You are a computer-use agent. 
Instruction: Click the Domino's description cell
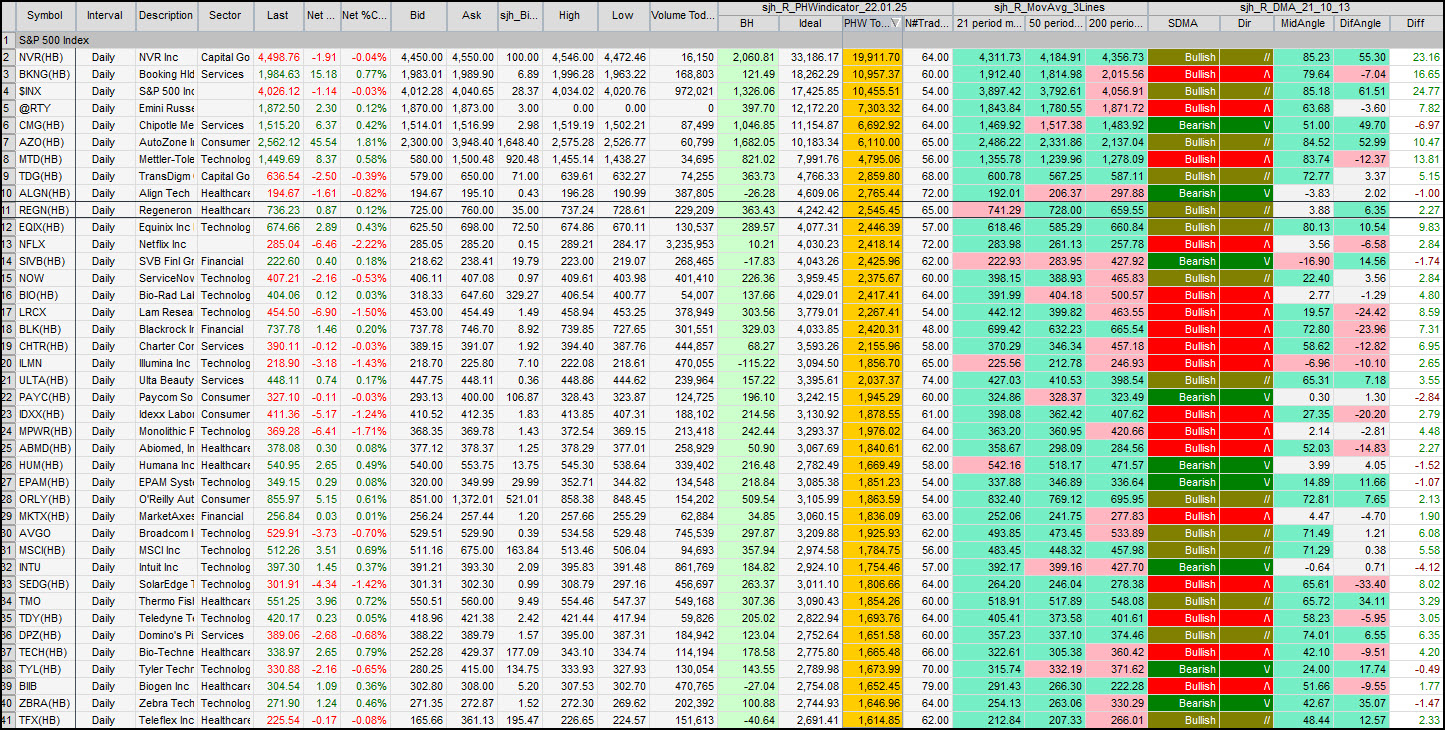coord(166,635)
